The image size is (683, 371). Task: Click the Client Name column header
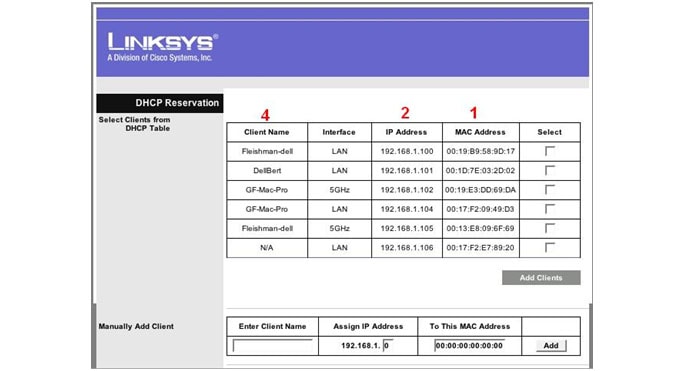[x=267, y=132]
